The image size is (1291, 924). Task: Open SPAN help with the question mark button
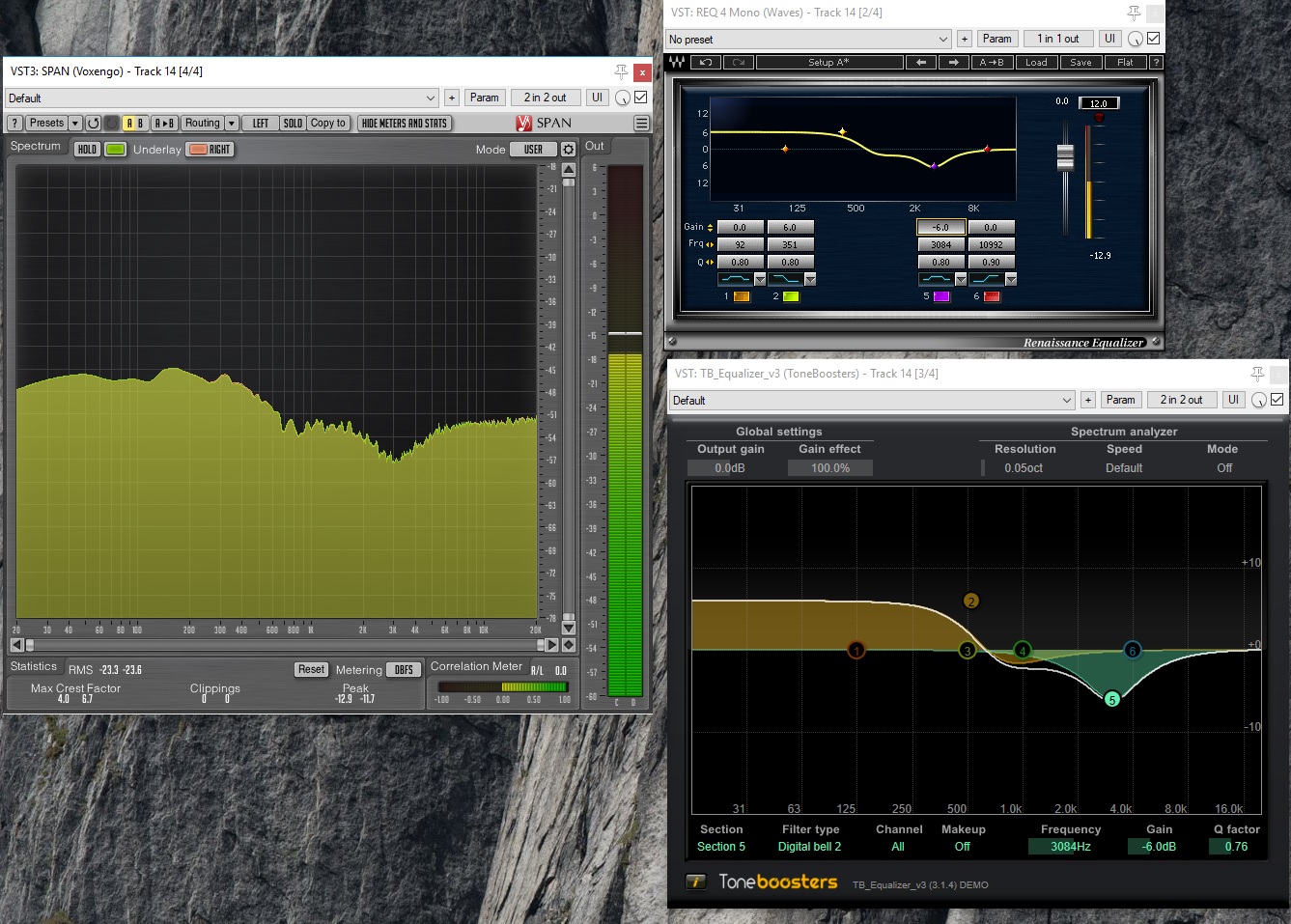point(14,124)
